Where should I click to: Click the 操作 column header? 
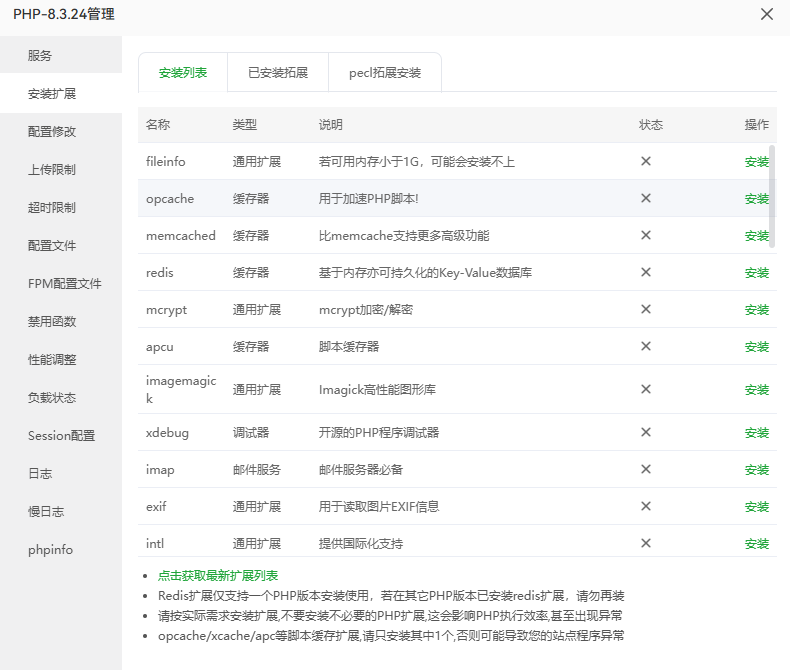click(757, 124)
